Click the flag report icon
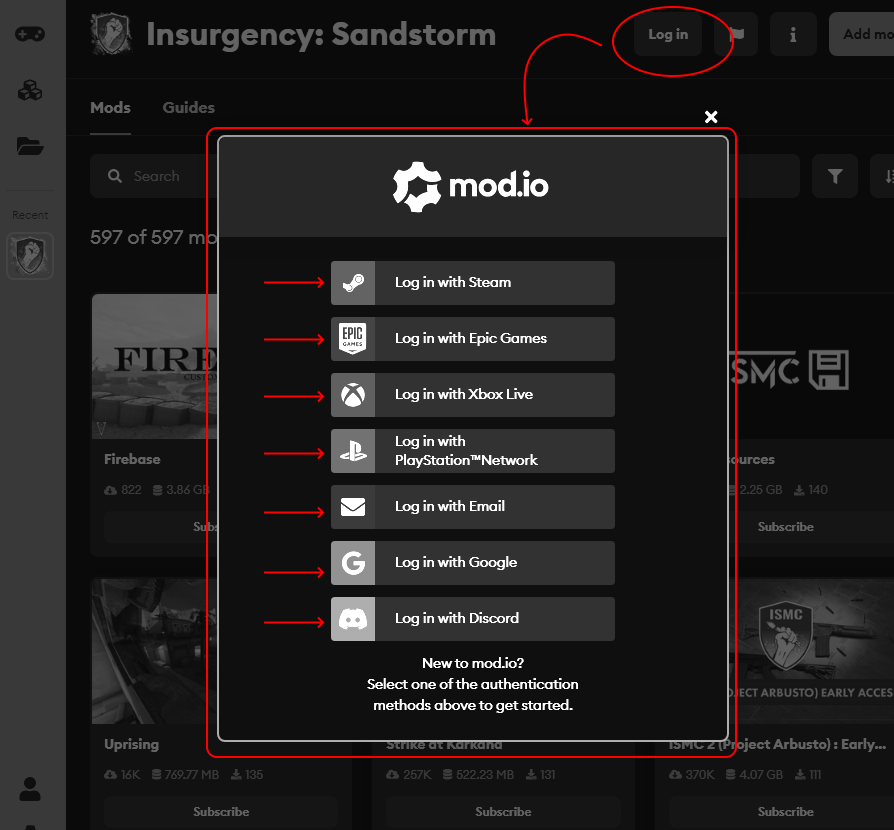This screenshot has width=894, height=830. point(736,34)
